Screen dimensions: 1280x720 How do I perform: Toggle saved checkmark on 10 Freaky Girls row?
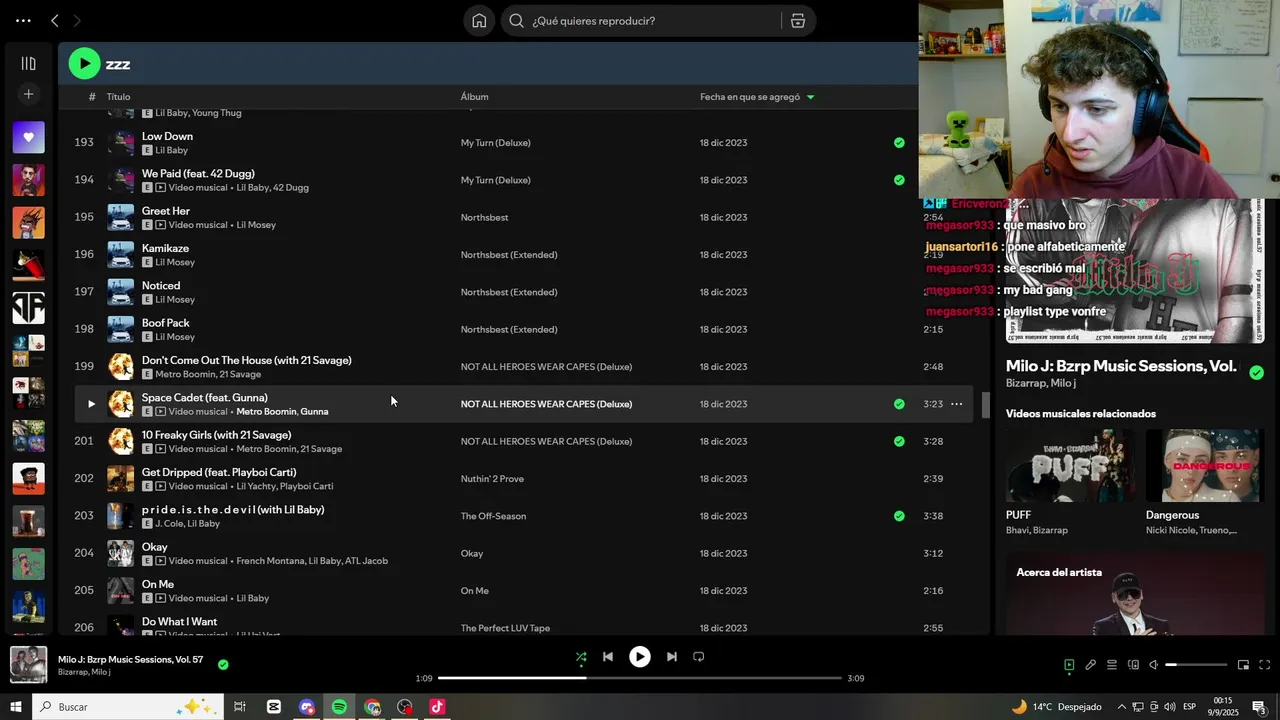click(x=899, y=441)
